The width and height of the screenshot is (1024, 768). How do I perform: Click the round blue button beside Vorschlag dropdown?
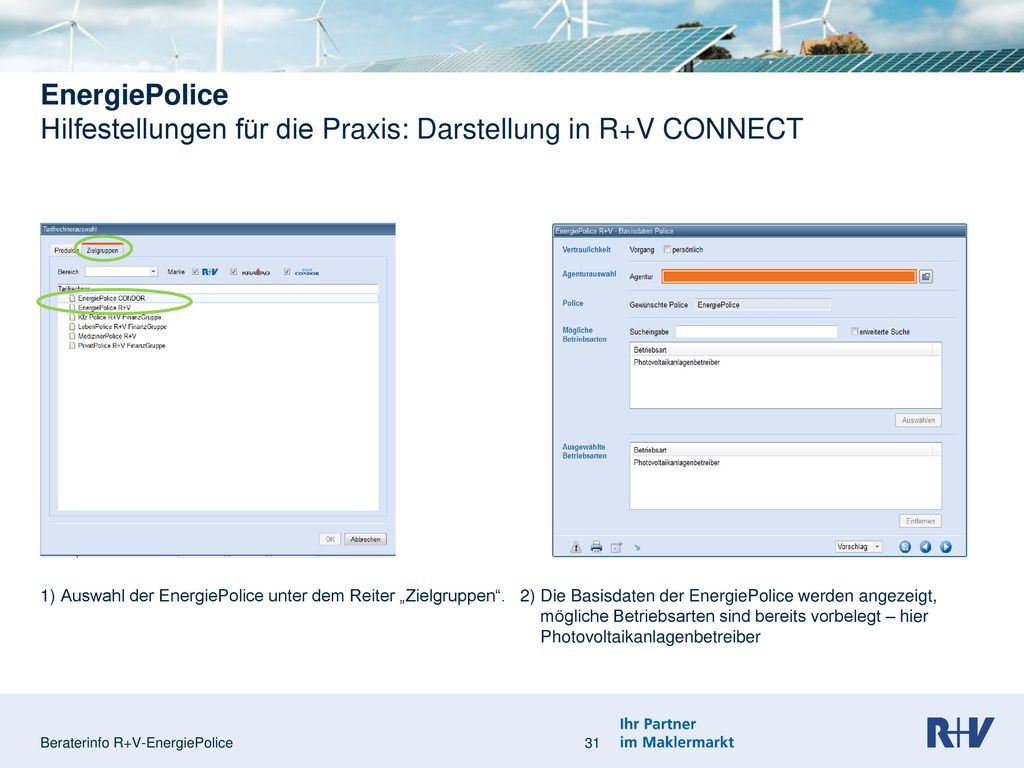905,547
